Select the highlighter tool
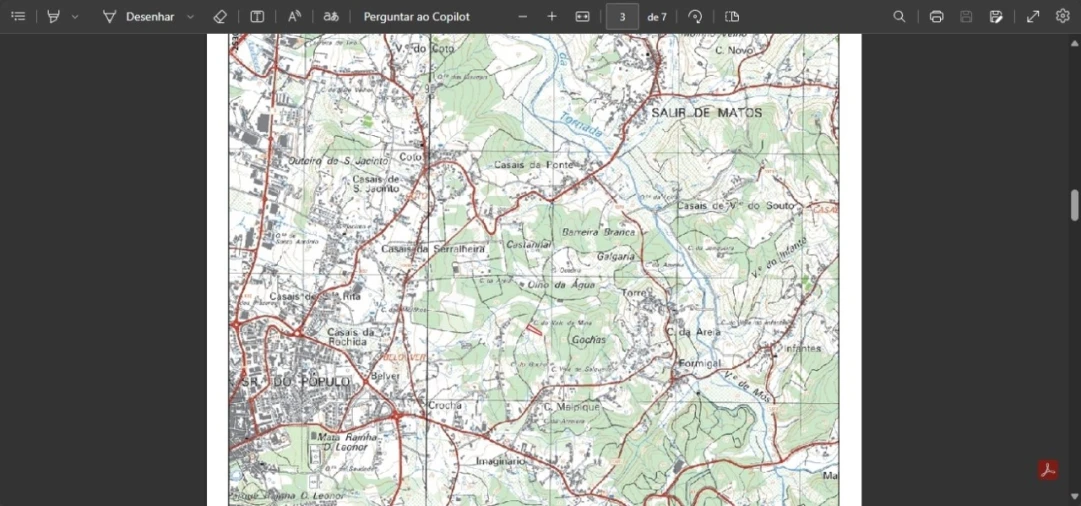Screen dimensions: 1081x506 (x=54, y=17)
